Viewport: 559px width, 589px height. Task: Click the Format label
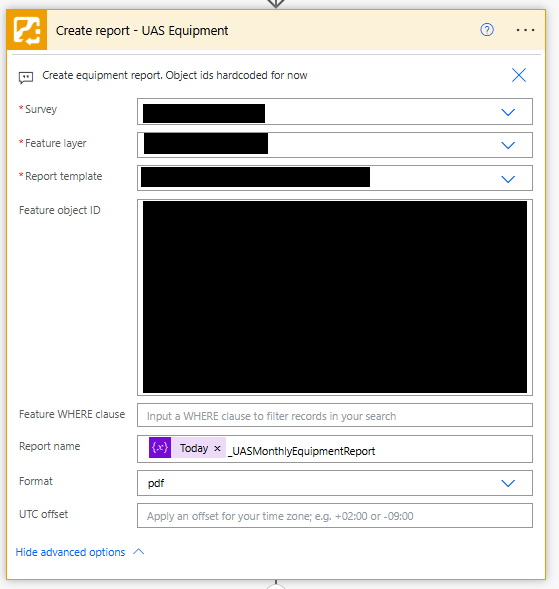point(36,481)
